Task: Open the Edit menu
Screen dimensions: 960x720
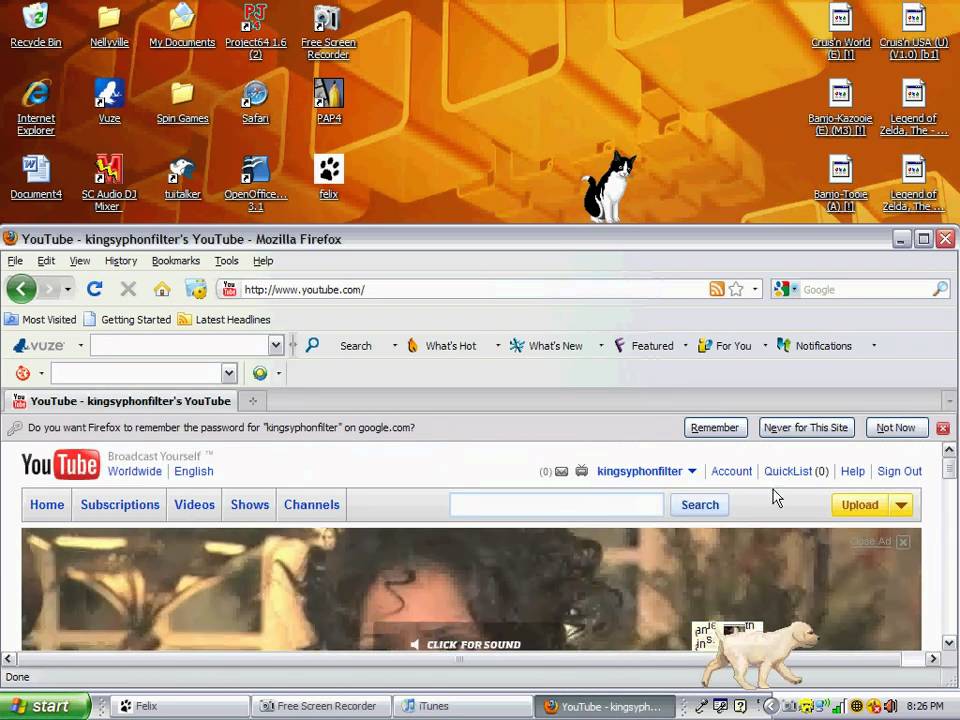Action: pos(46,261)
